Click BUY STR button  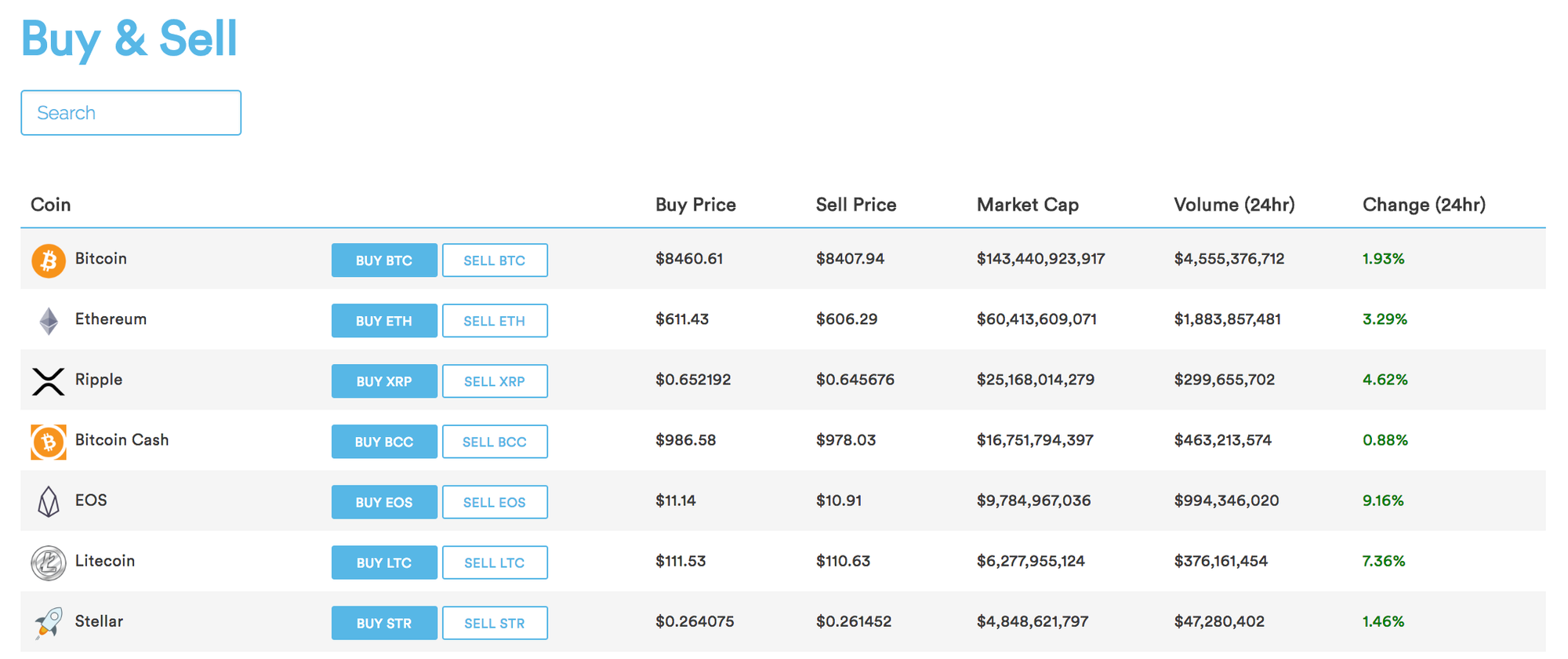pyautogui.click(x=384, y=623)
